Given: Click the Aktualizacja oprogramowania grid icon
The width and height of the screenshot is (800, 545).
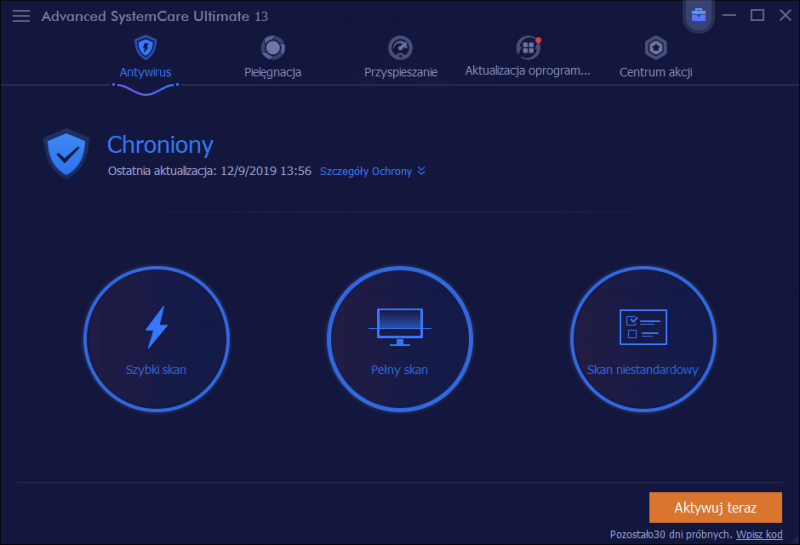Looking at the screenshot, I should point(528,48).
